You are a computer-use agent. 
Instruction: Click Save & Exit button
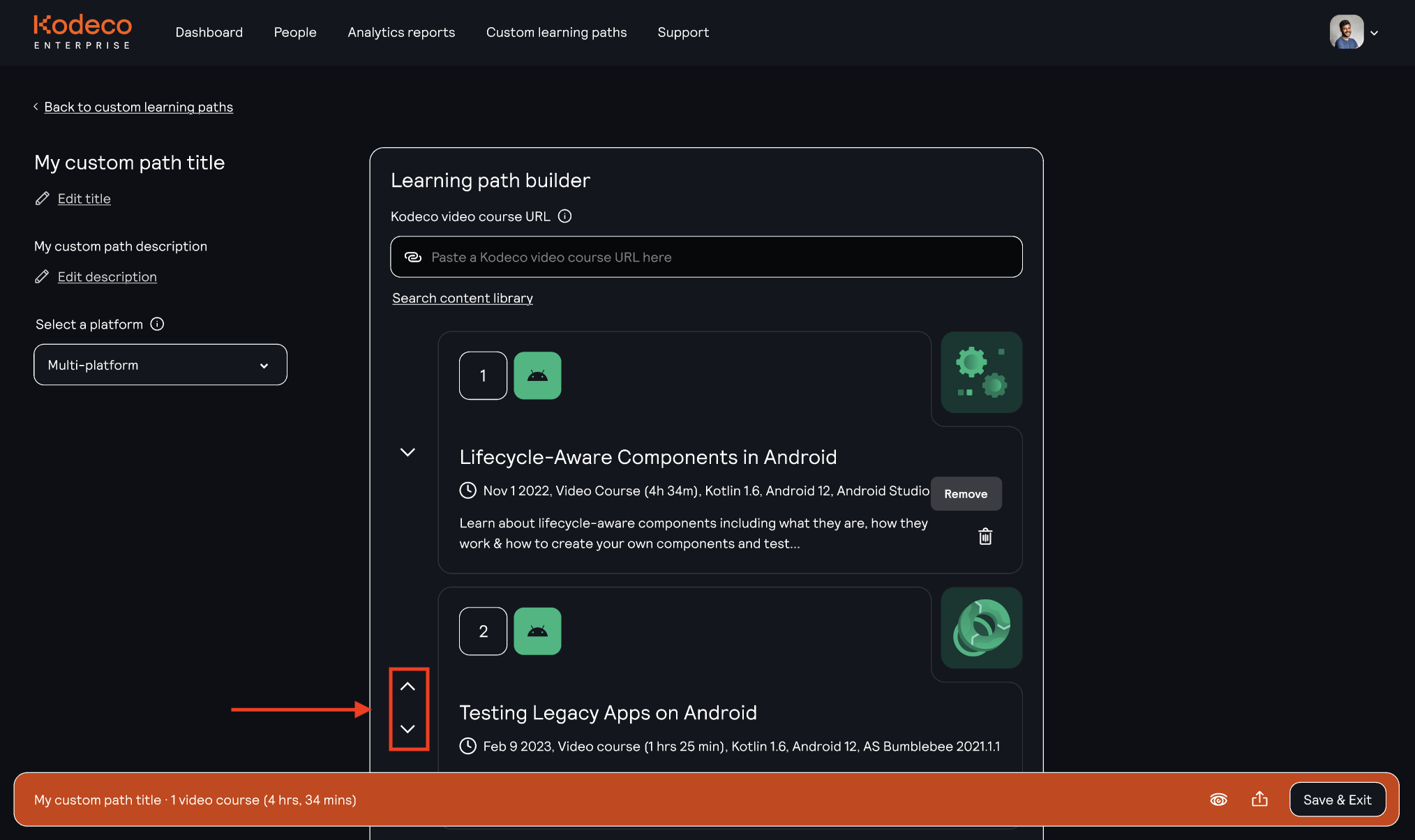pos(1338,800)
